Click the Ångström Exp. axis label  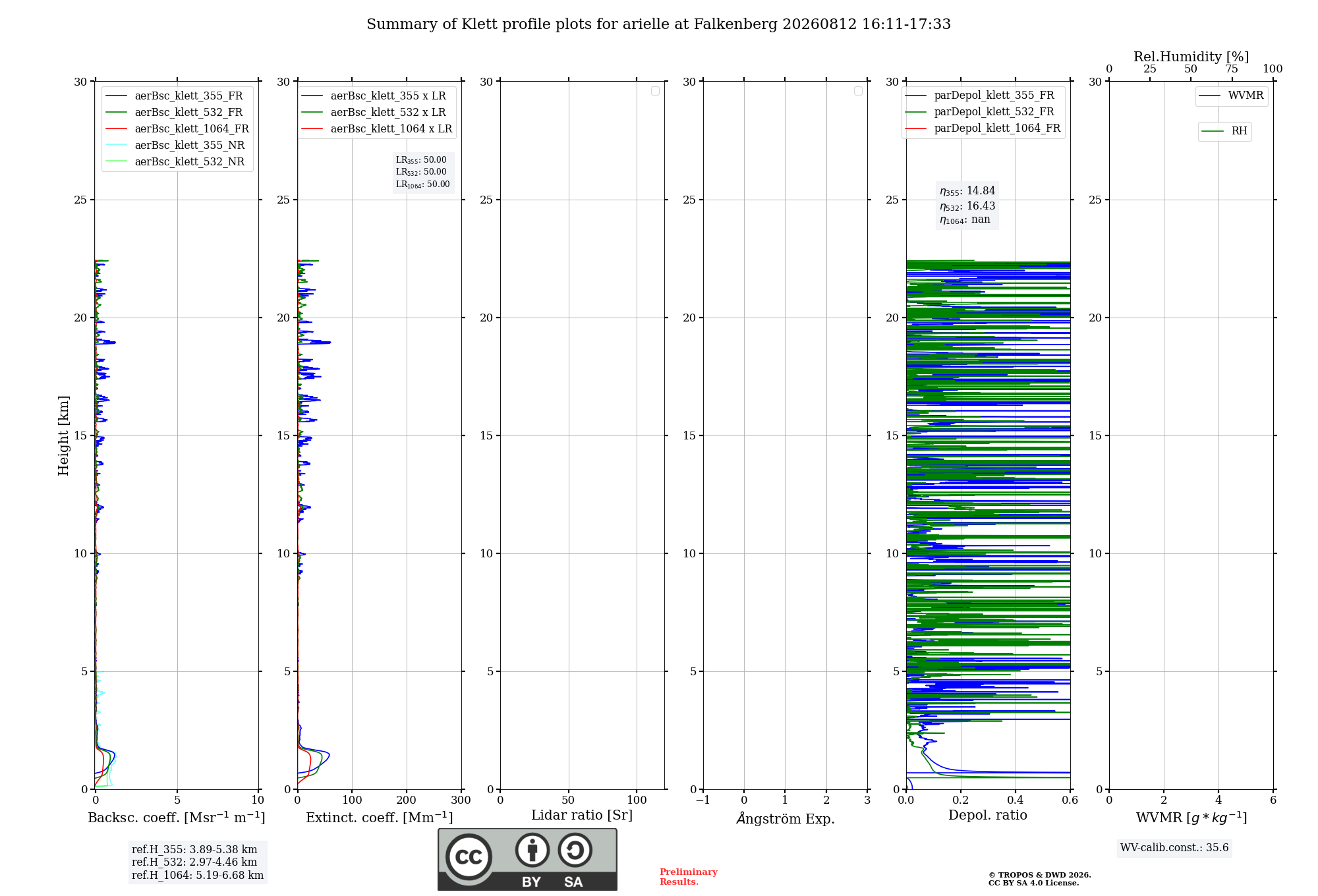[786, 818]
